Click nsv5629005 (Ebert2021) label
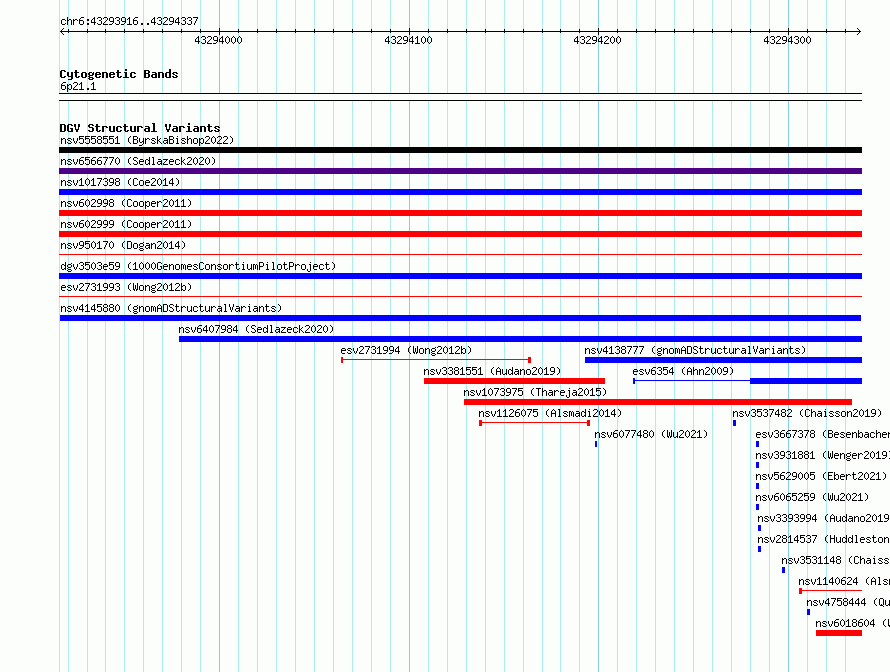This screenshot has height=672, width=890. coord(821,476)
